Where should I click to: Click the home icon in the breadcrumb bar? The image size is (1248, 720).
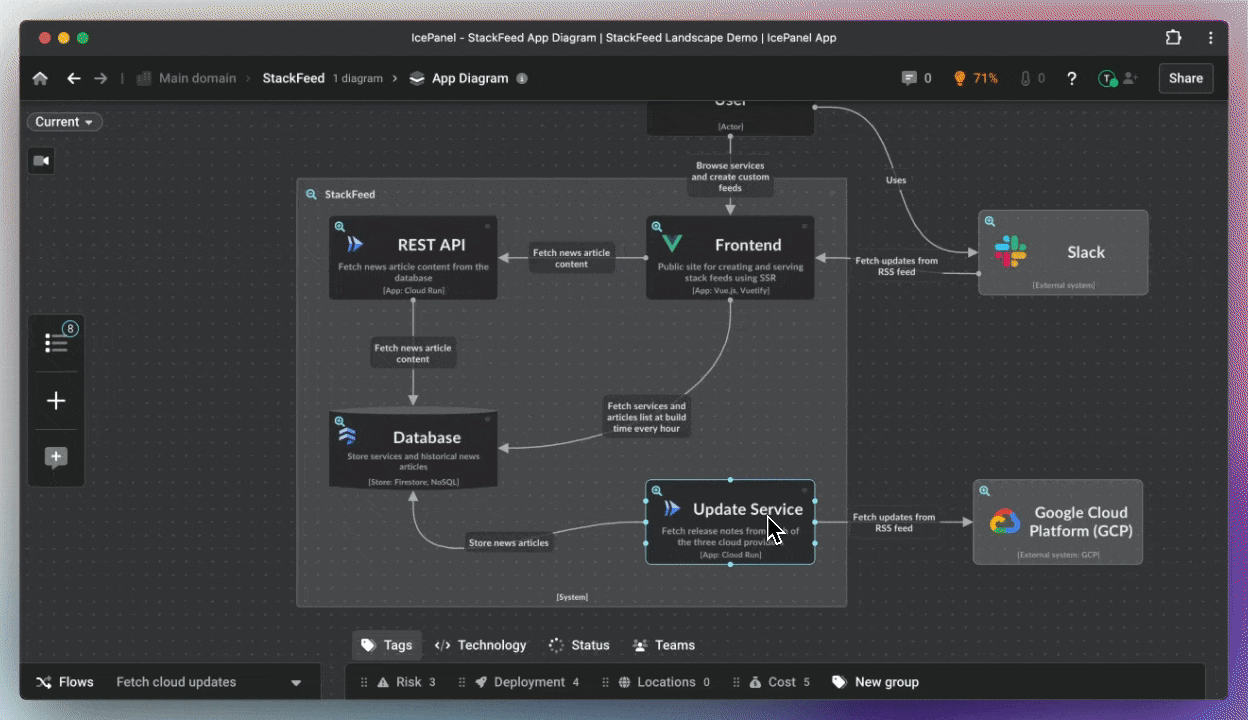[x=40, y=78]
